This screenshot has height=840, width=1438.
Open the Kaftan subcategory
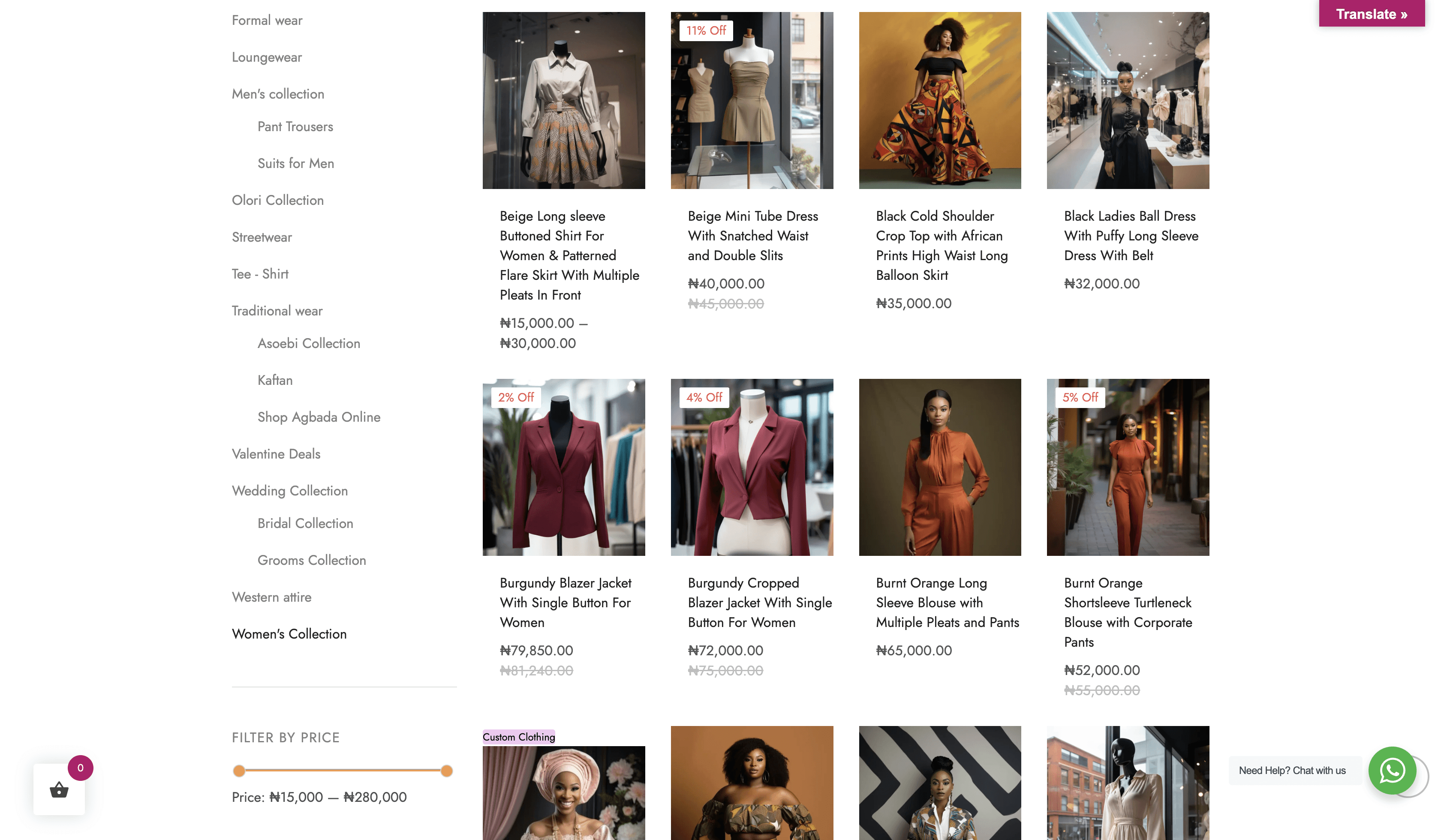click(x=275, y=381)
